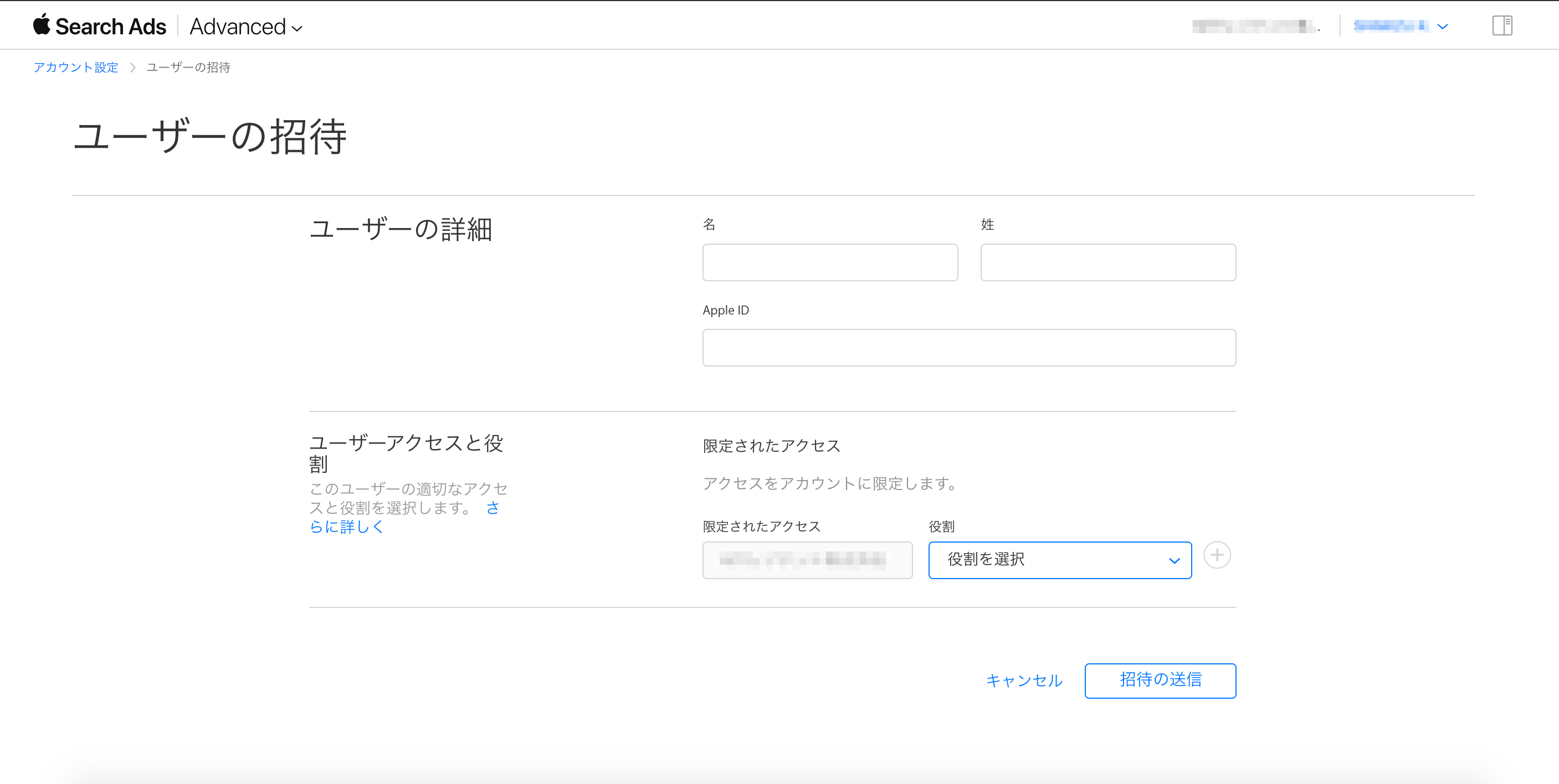Click the ユーザーの招待 breadcrumb item
Image resolution: width=1559 pixels, height=784 pixels.
coord(188,67)
